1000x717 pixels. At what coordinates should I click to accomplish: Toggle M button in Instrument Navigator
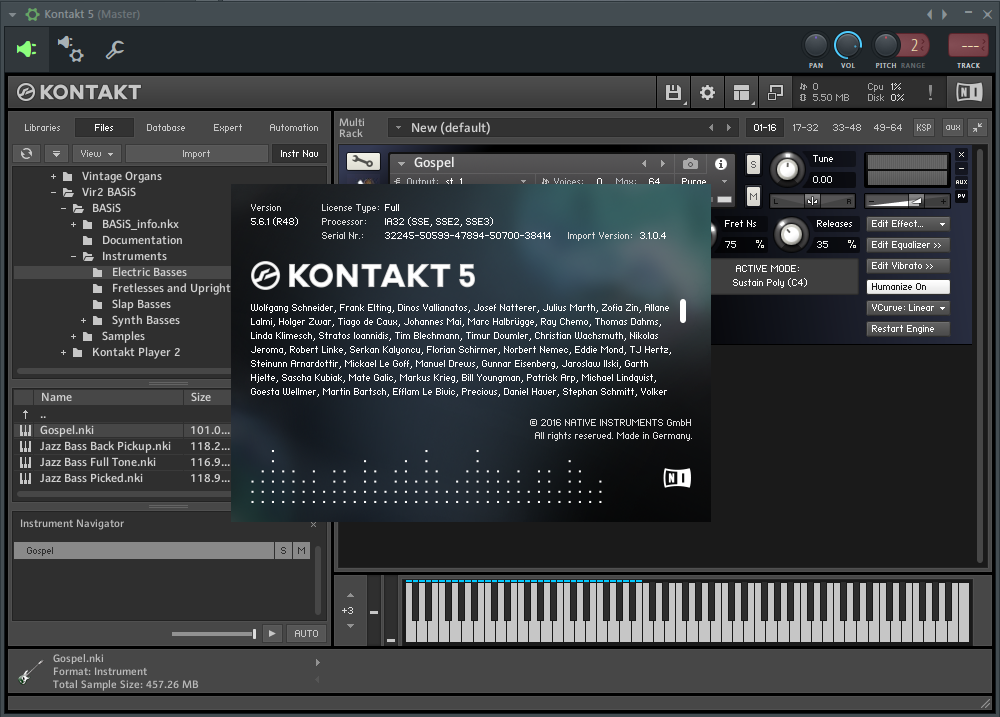point(301,551)
